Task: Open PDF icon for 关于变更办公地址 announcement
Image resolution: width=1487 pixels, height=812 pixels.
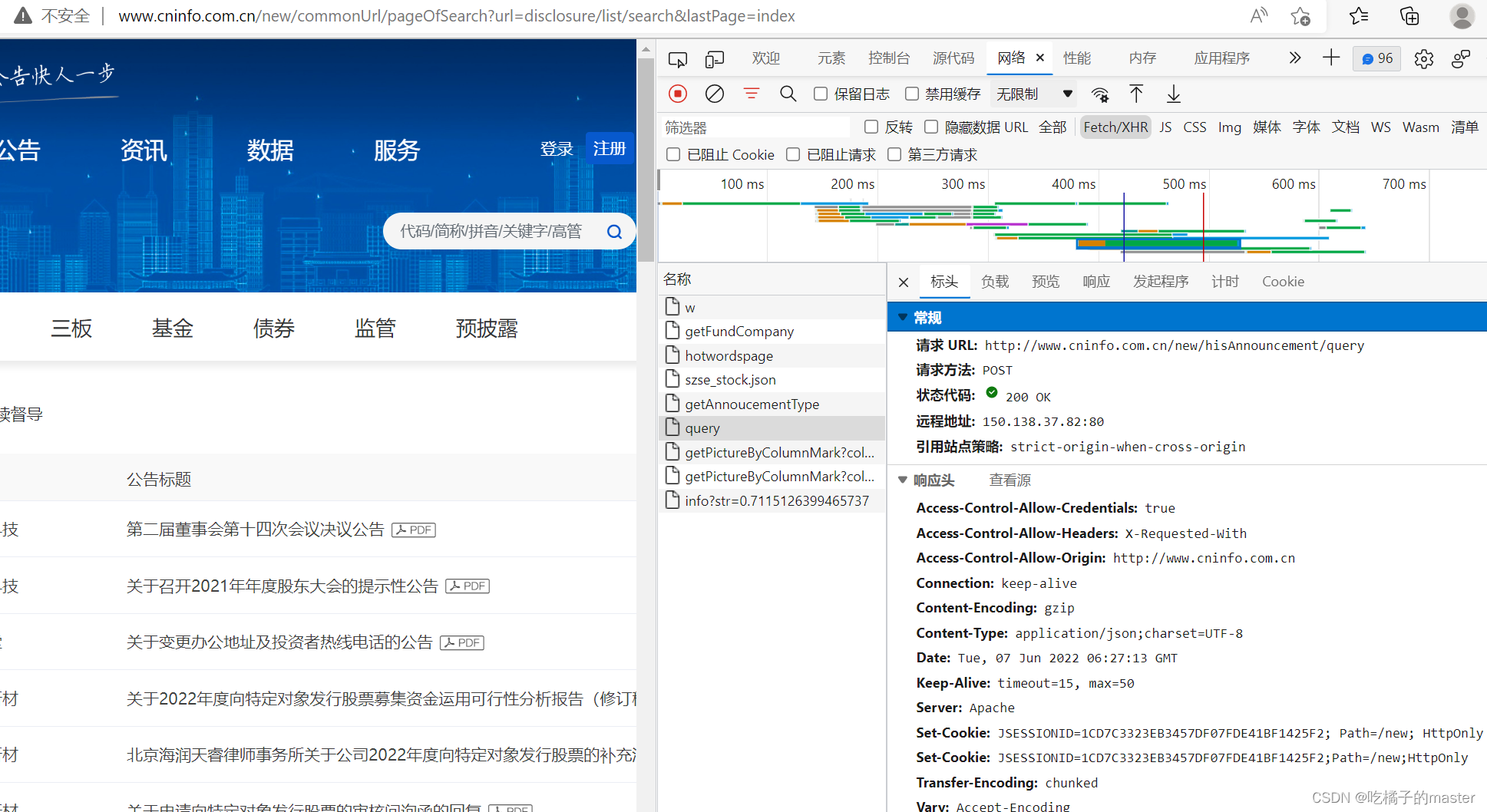Action: tap(462, 643)
